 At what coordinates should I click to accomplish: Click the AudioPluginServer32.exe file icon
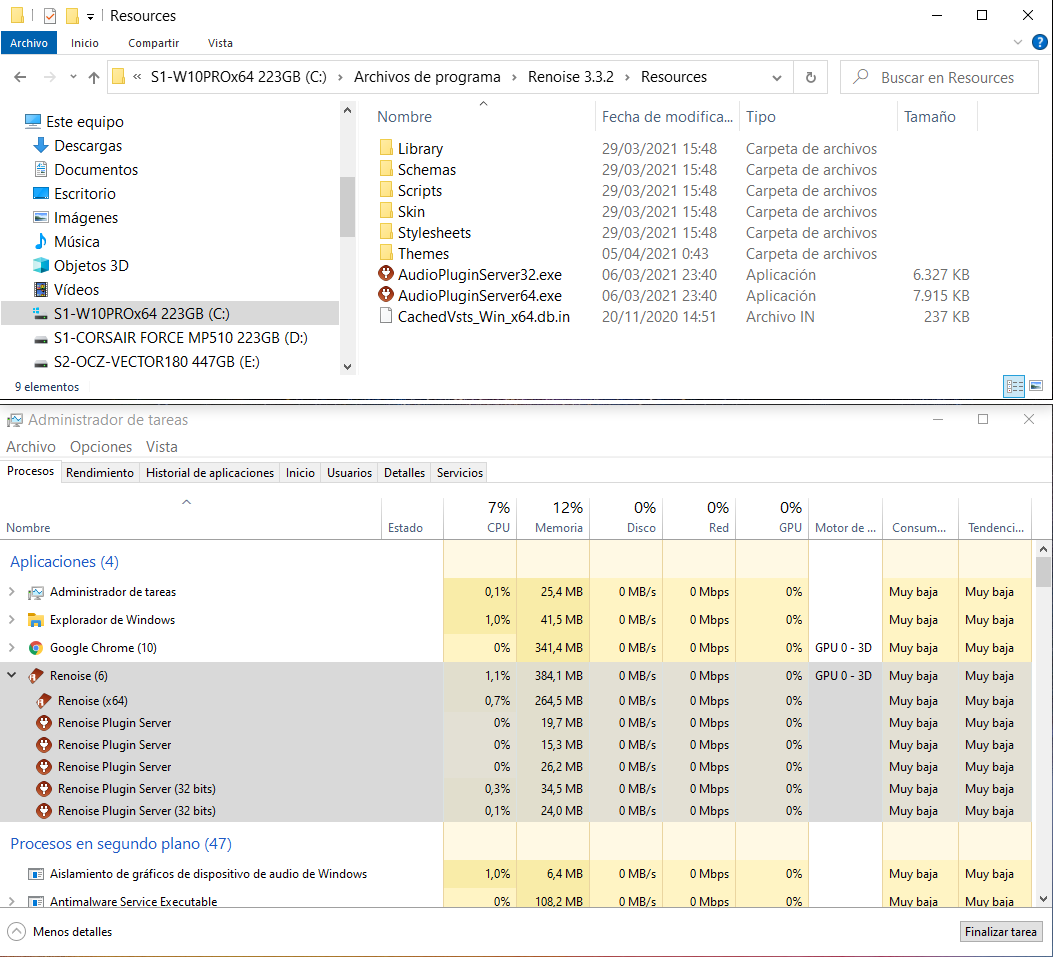pyautogui.click(x=385, y=273)
